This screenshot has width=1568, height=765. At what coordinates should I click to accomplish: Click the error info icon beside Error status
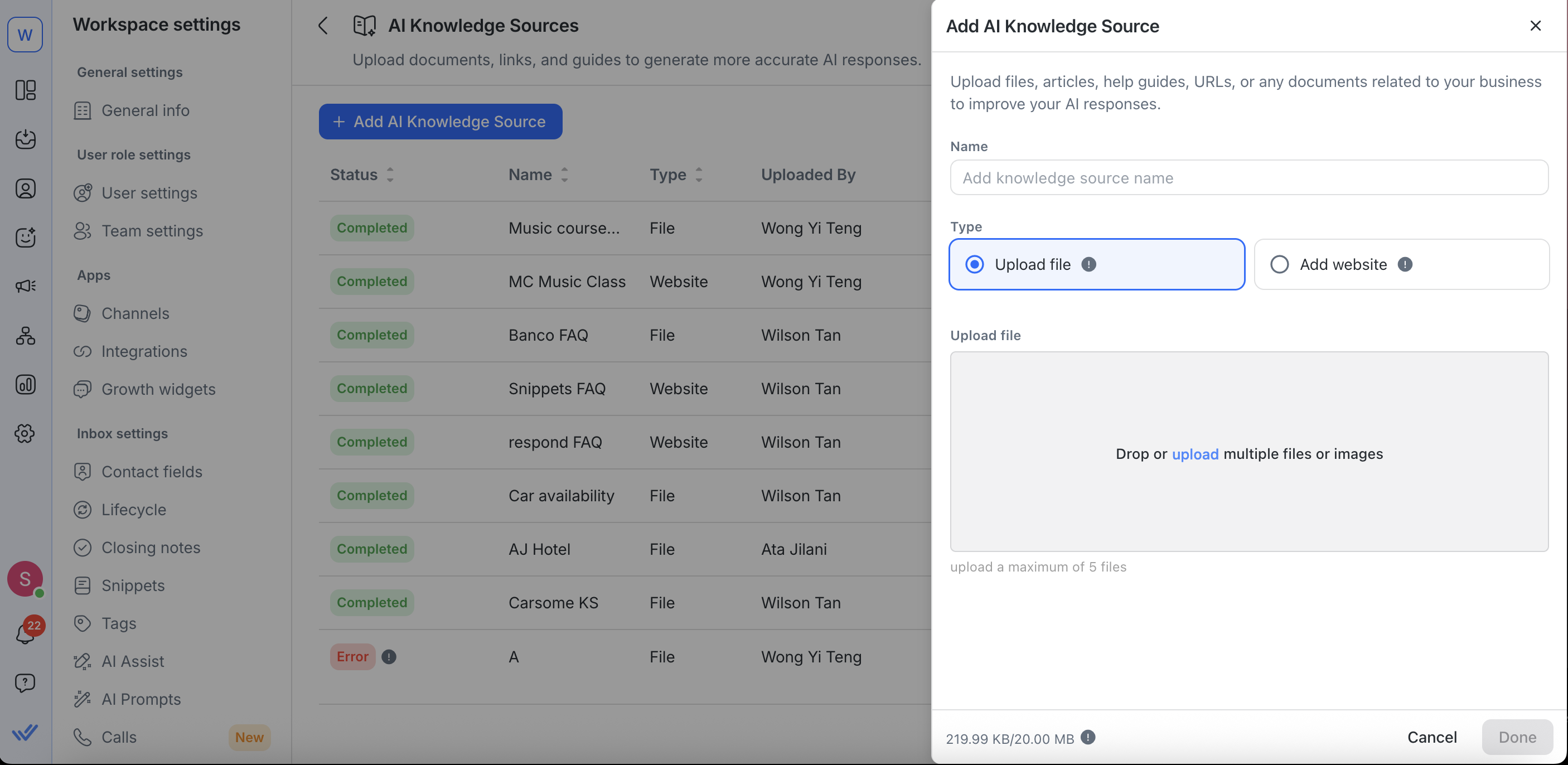389,657
